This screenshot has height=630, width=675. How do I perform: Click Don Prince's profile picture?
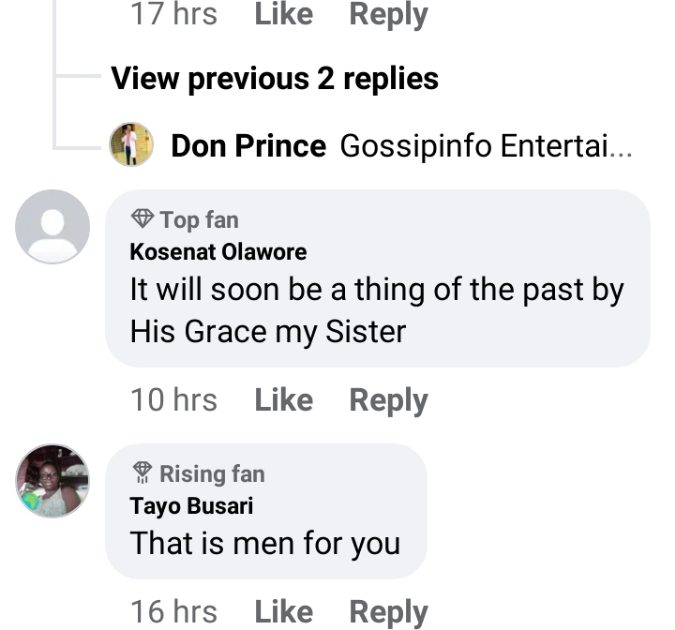tap(131, 146)
